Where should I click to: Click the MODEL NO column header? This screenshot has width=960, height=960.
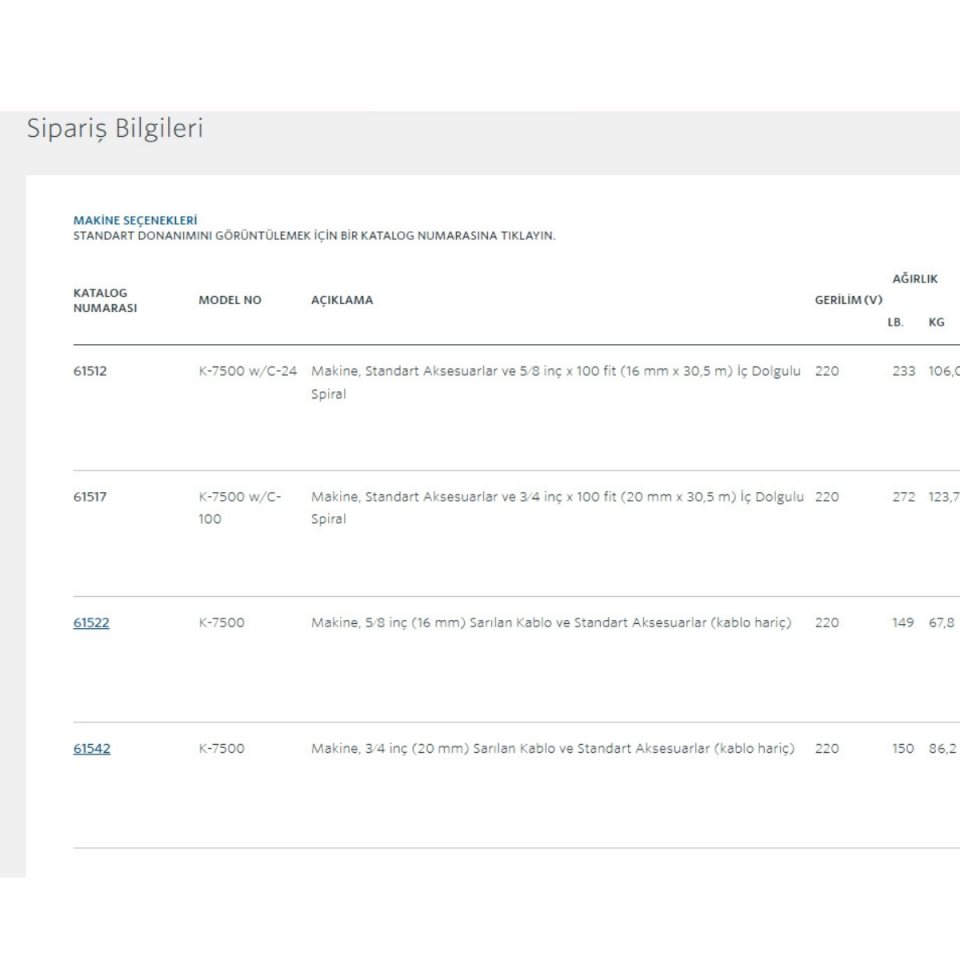pyautogui.click(x=230, y=300)
